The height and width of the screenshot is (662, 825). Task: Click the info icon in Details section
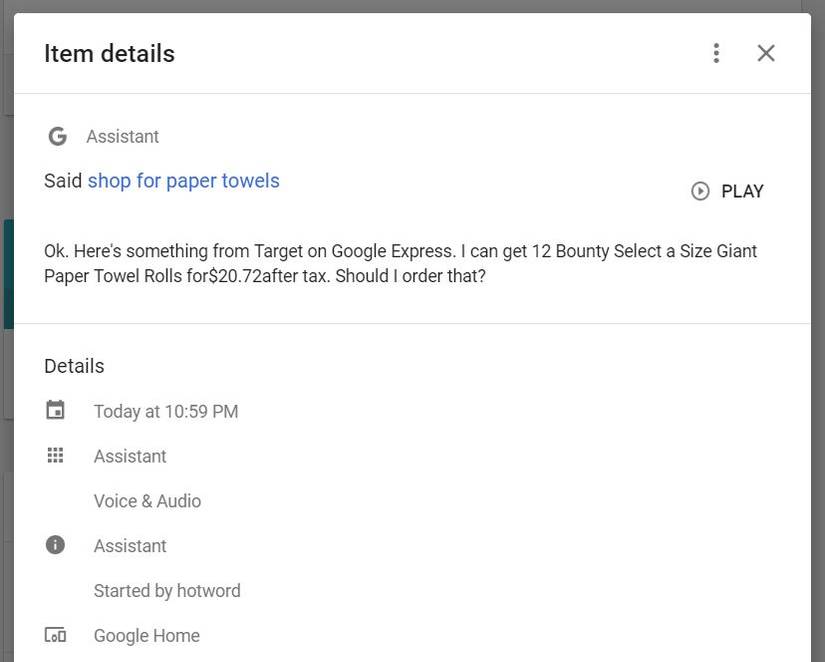pos(56,545)
